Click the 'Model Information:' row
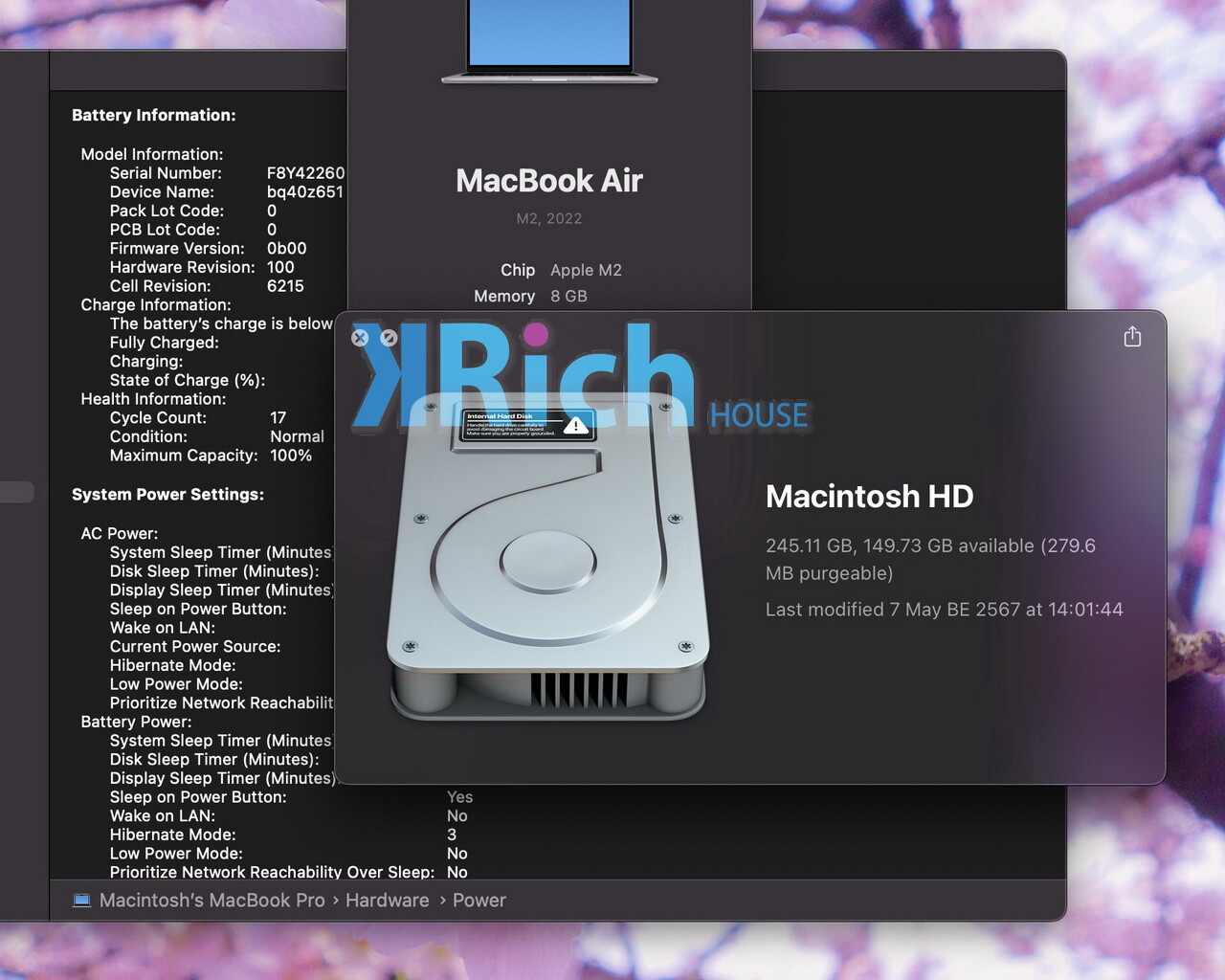The image size is (1225, 980). tap(152, 154)
